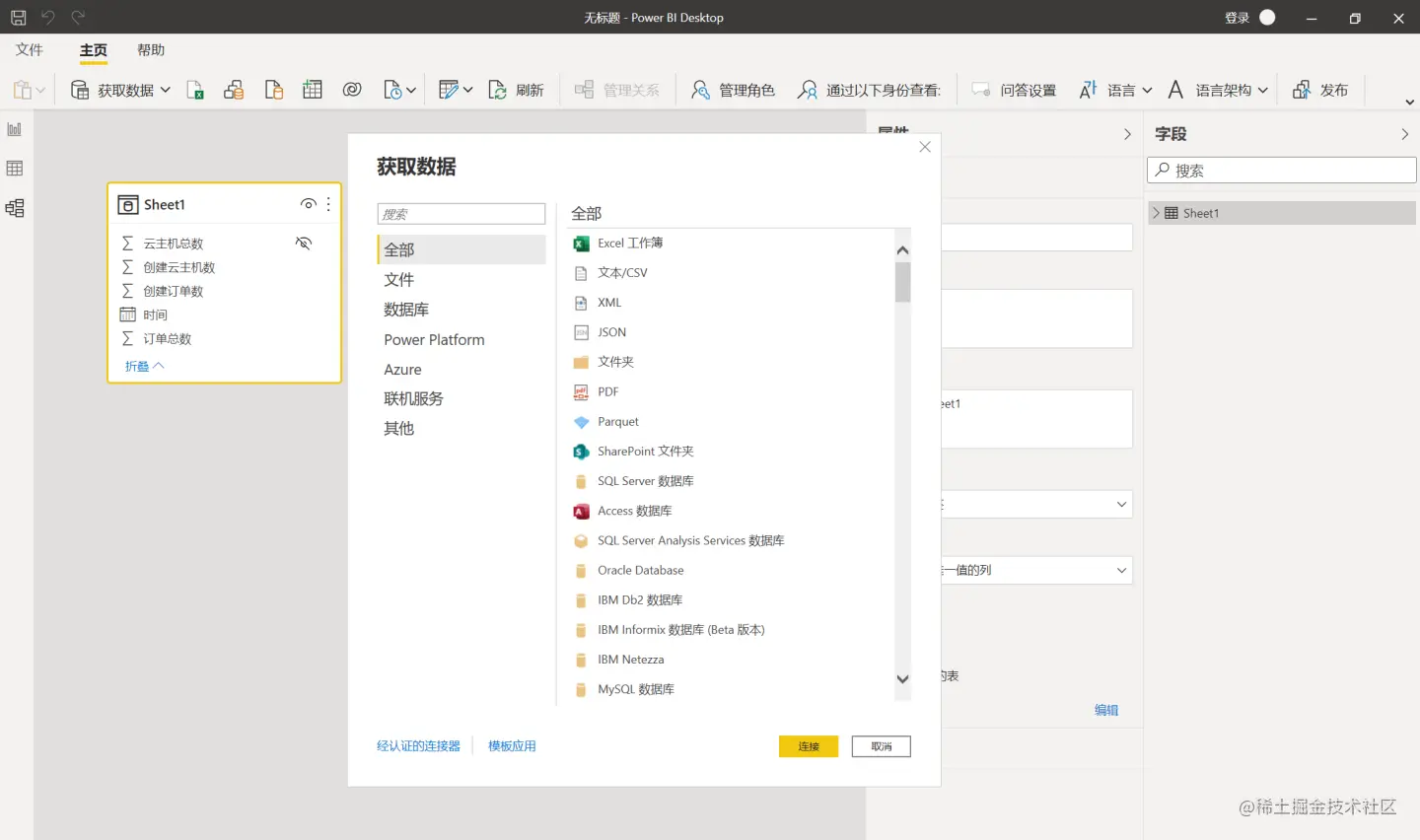Click the 取消 button
The height and width of the screenshot is (840, 1420).
[x=882, y=746]
